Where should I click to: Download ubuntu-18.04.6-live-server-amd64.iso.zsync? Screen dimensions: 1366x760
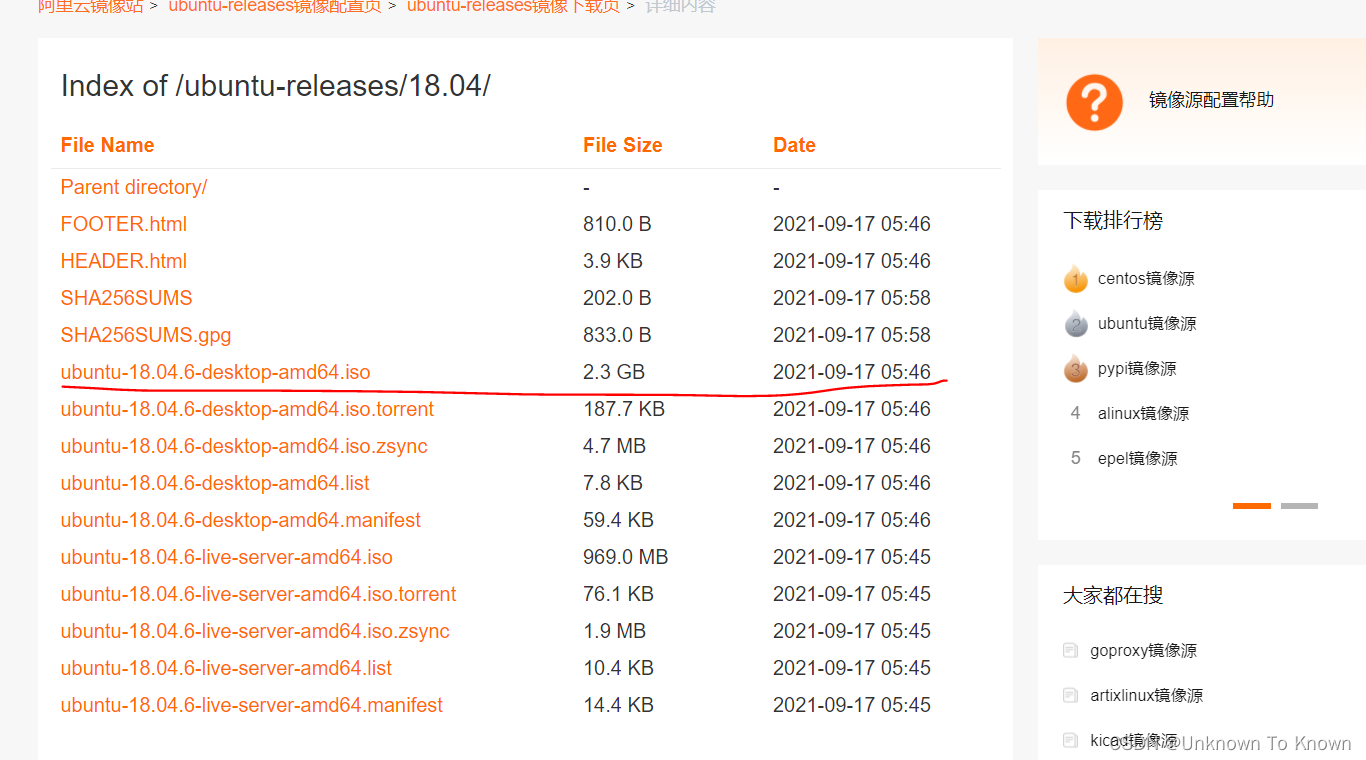(255, 631)
